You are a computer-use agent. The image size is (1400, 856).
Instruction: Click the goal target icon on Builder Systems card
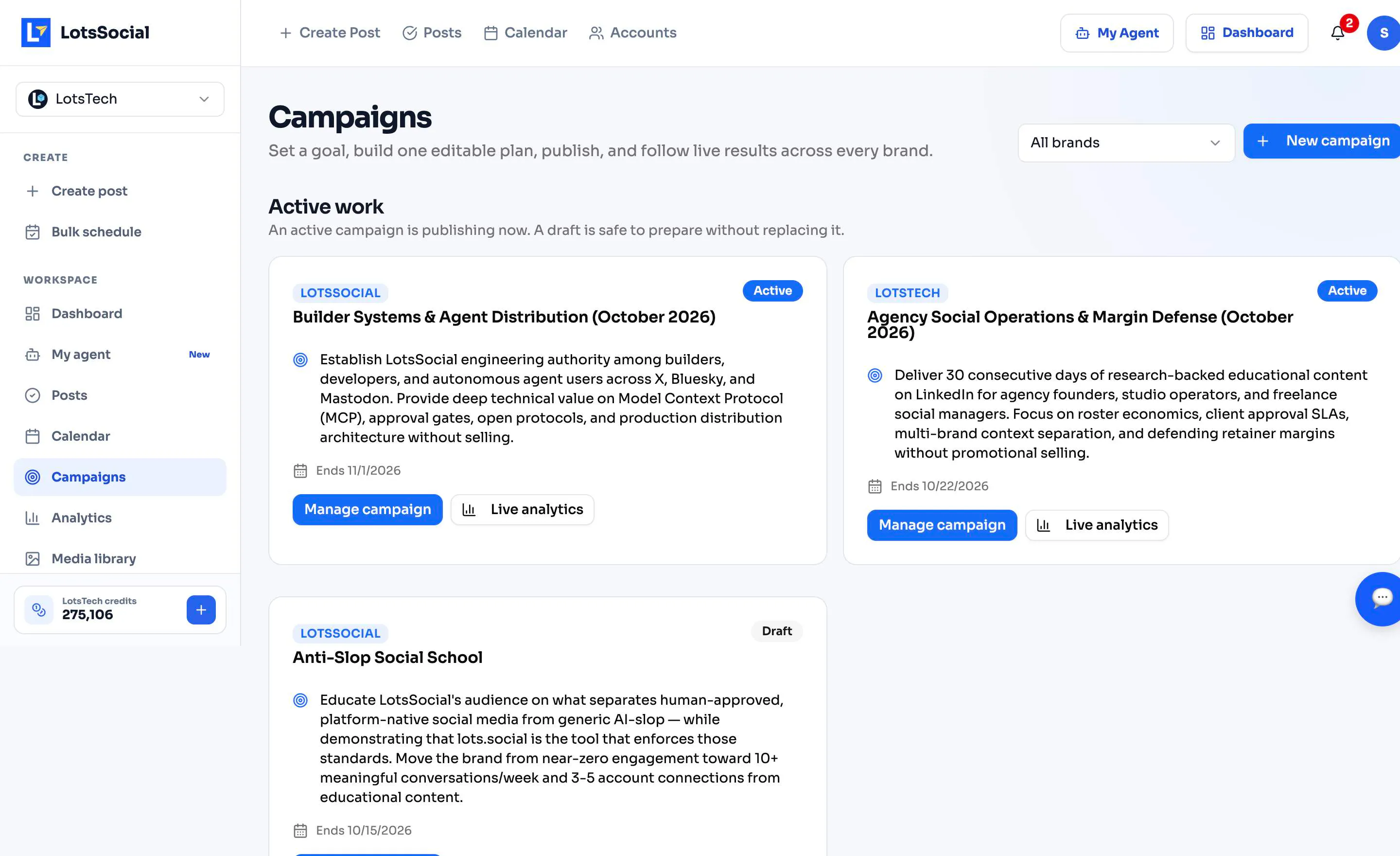pos(300,360)
